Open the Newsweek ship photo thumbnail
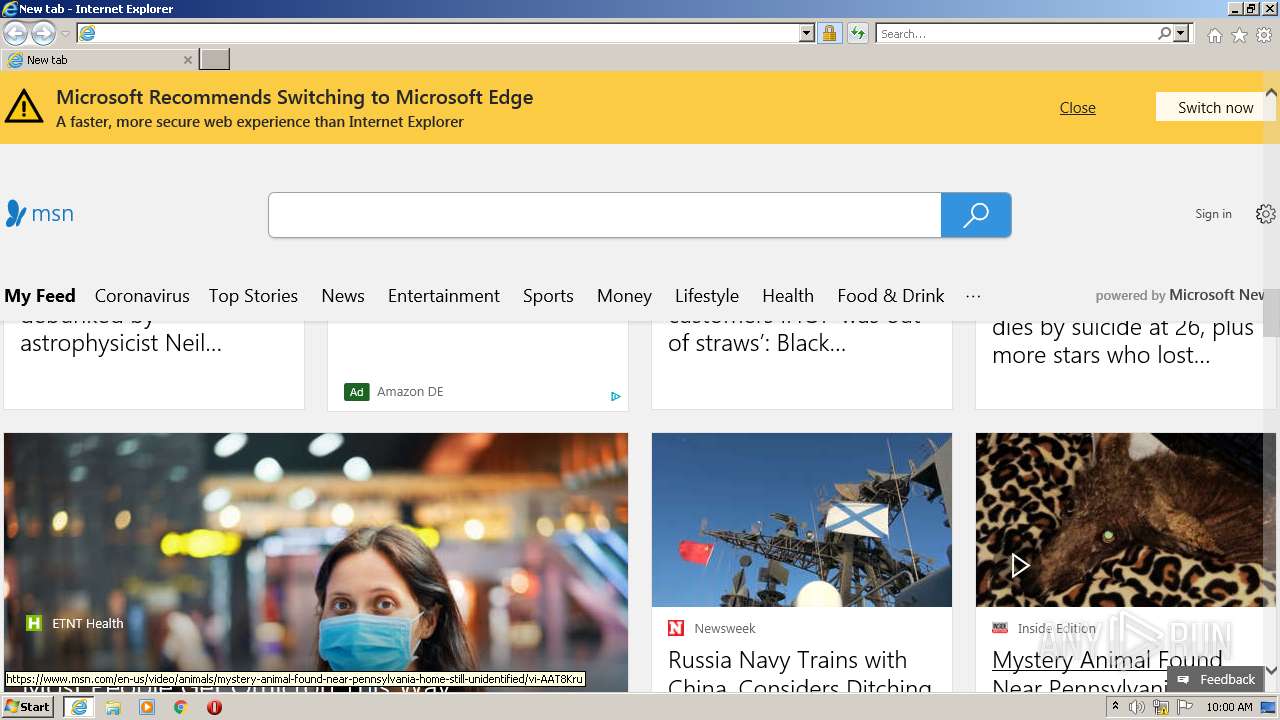Screen dimensions: 1280x720 click(x=802, y=520)
